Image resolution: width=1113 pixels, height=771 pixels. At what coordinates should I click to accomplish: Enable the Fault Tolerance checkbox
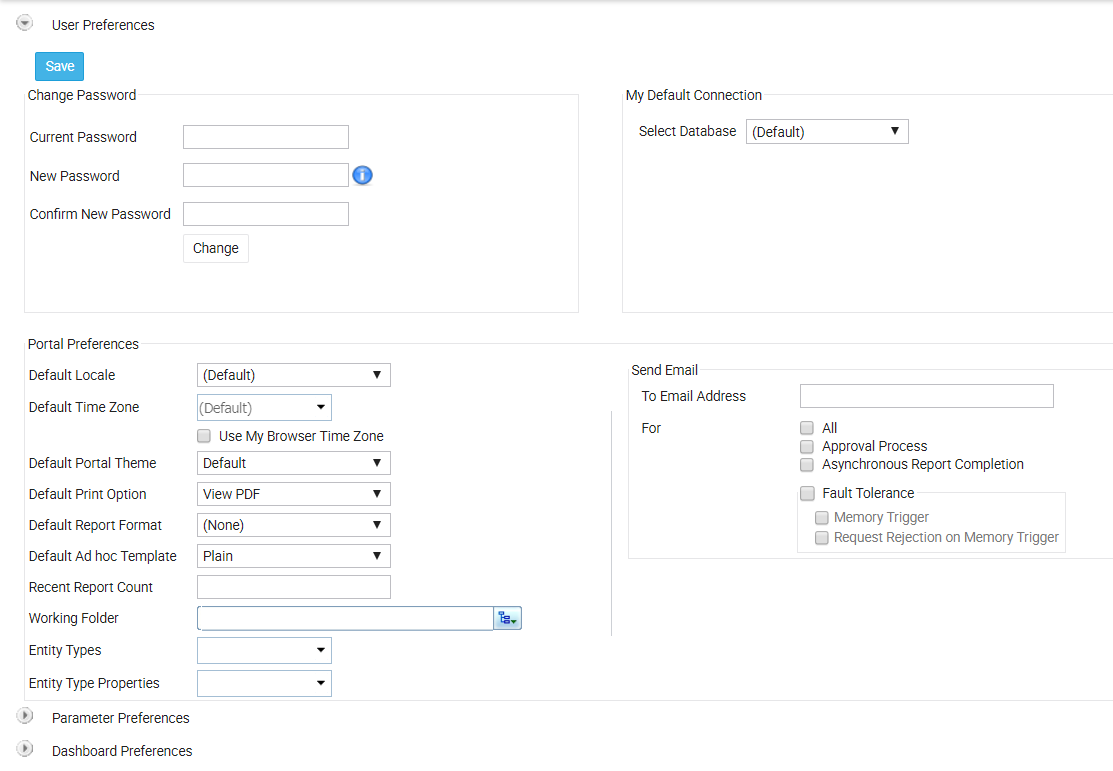click(806, 493)
